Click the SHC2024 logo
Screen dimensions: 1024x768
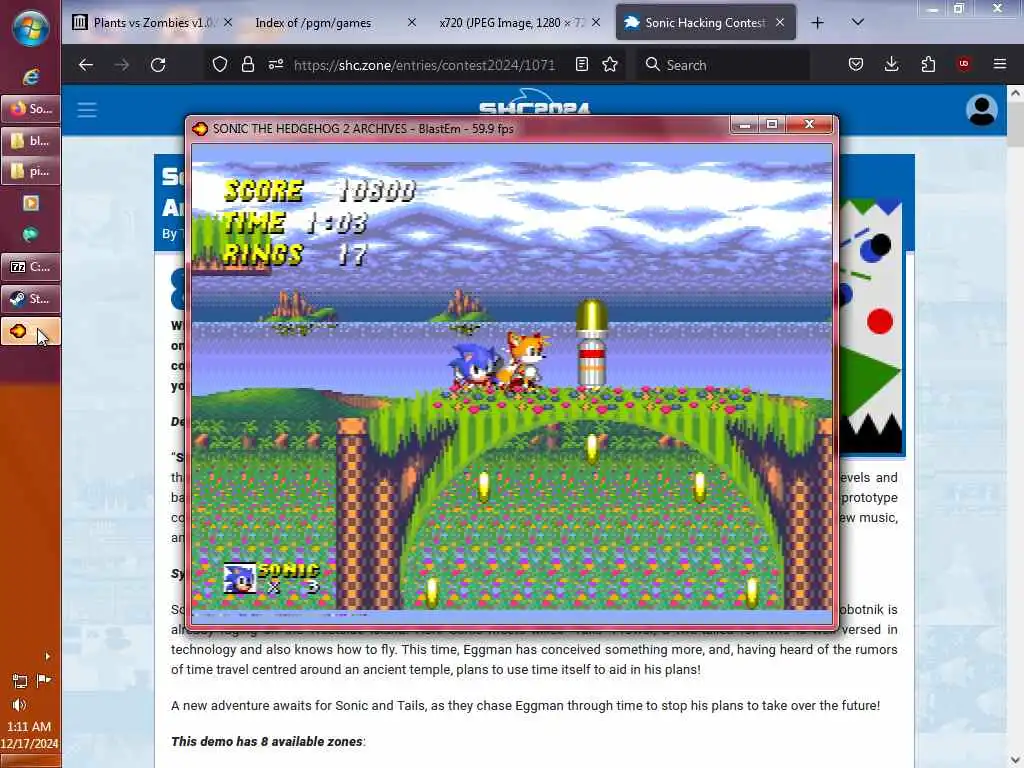click(534, 101)
